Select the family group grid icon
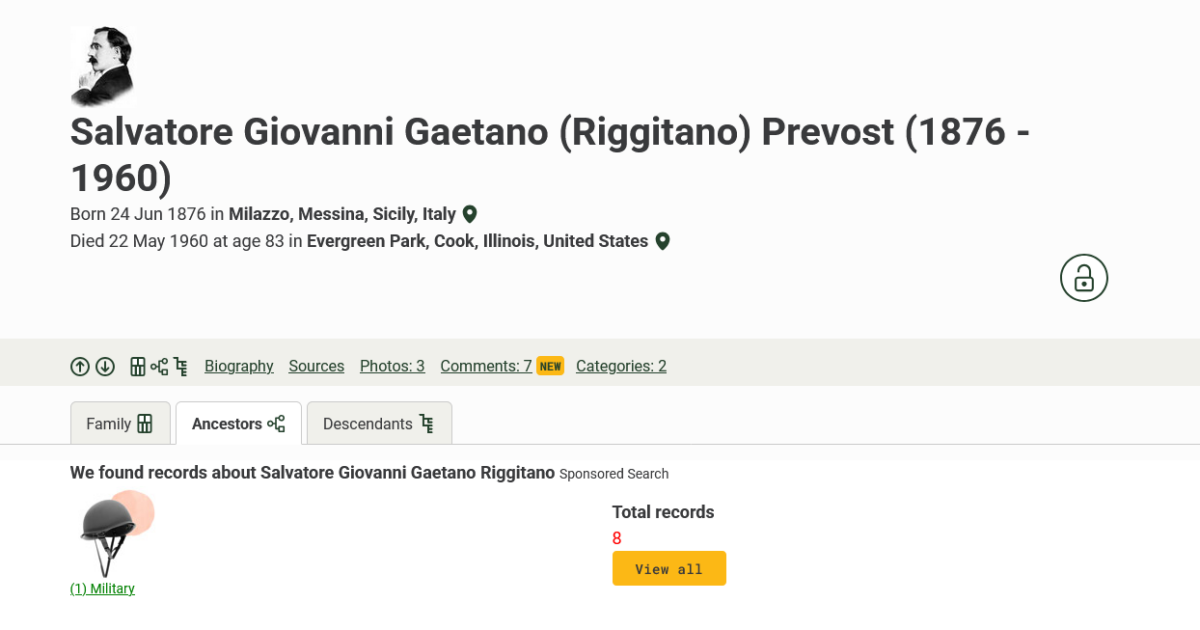This screenshot has height=630, width=1200. (x=138, y=366)
